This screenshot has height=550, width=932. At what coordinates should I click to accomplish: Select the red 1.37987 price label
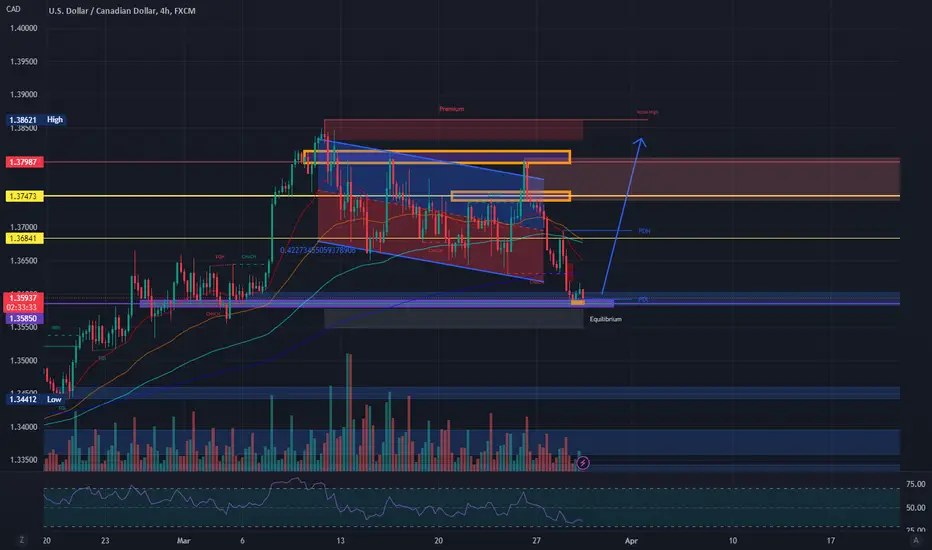24,162
